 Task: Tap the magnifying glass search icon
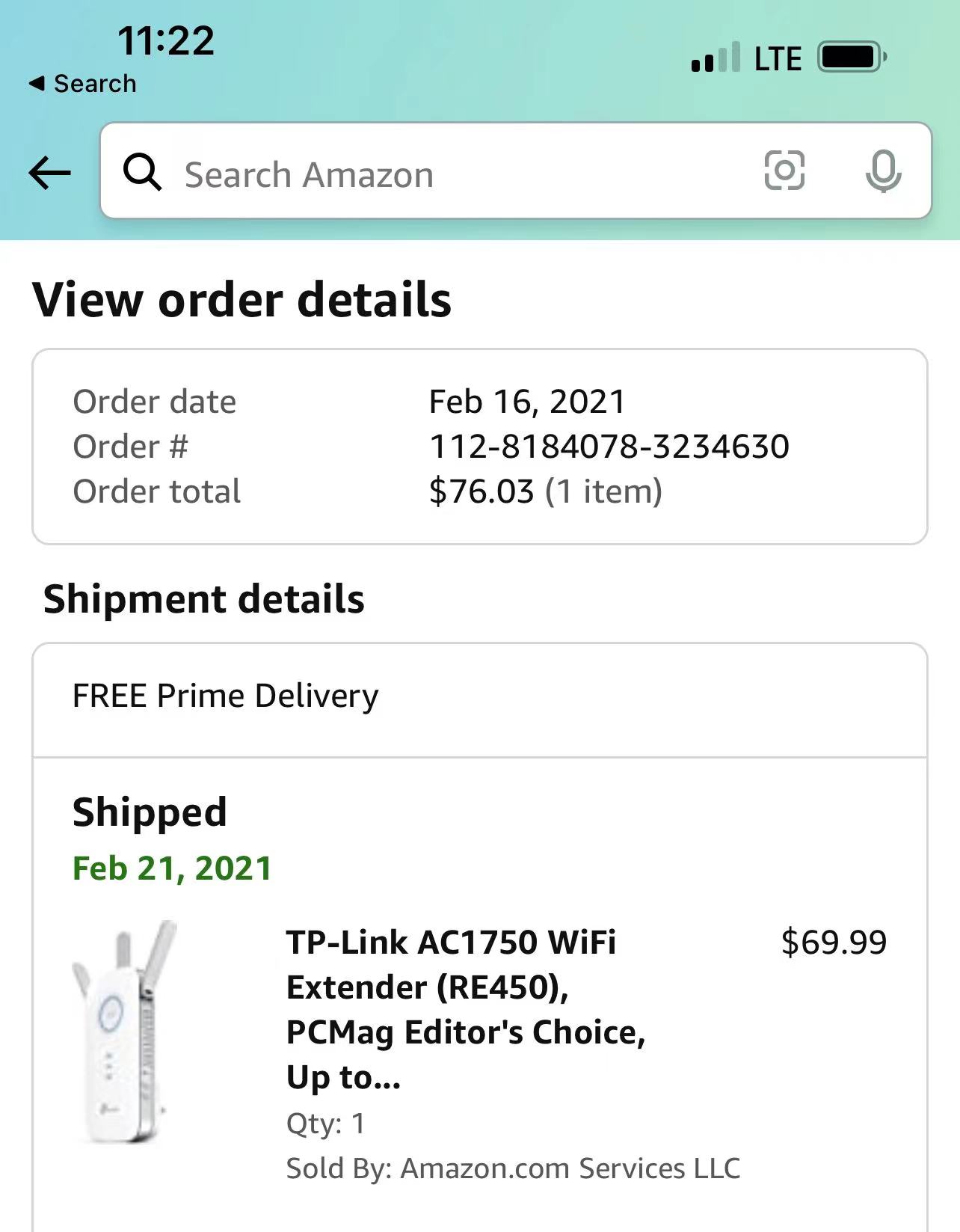[142, 173]
